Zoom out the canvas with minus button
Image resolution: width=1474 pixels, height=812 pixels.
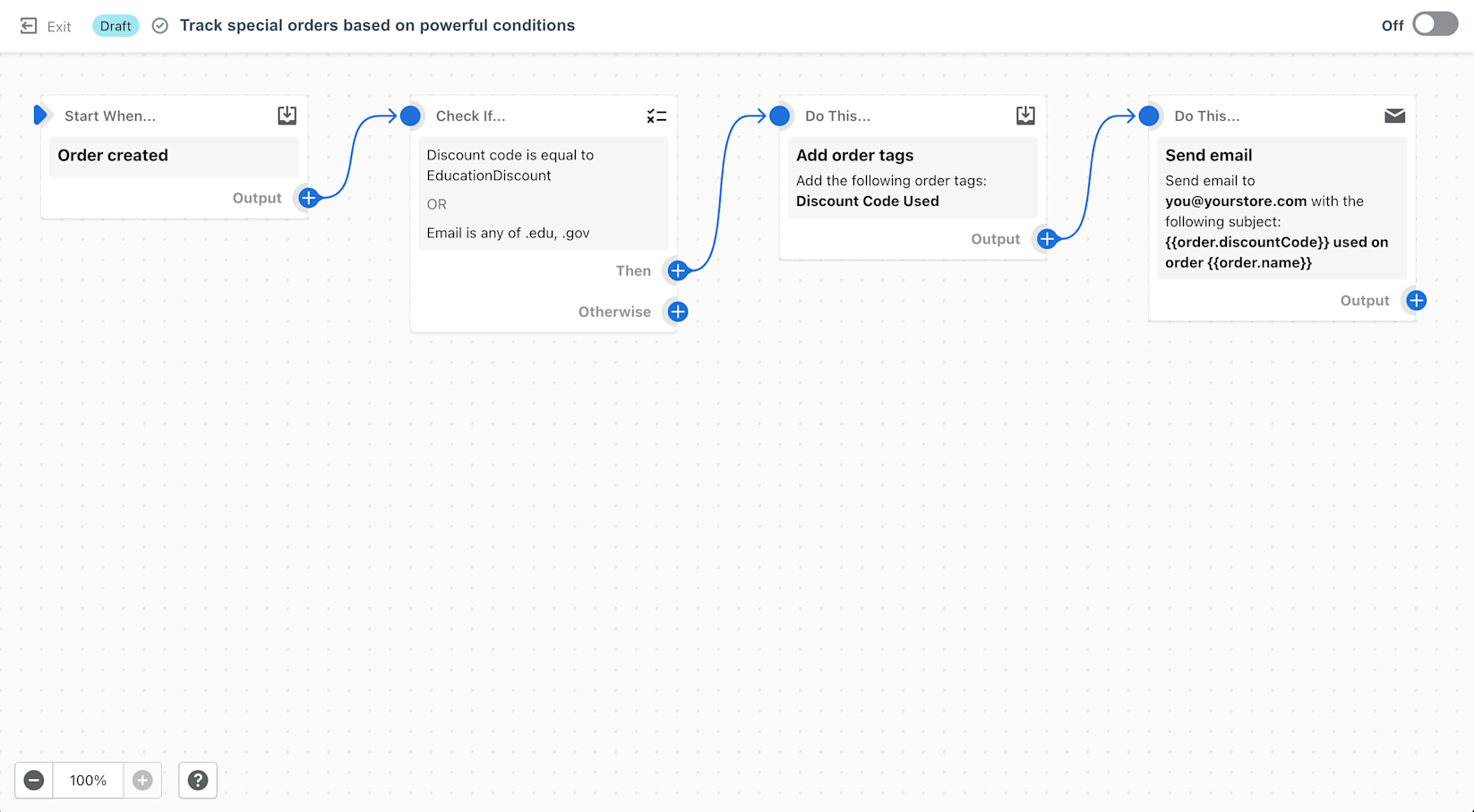(x=34, y=781)
